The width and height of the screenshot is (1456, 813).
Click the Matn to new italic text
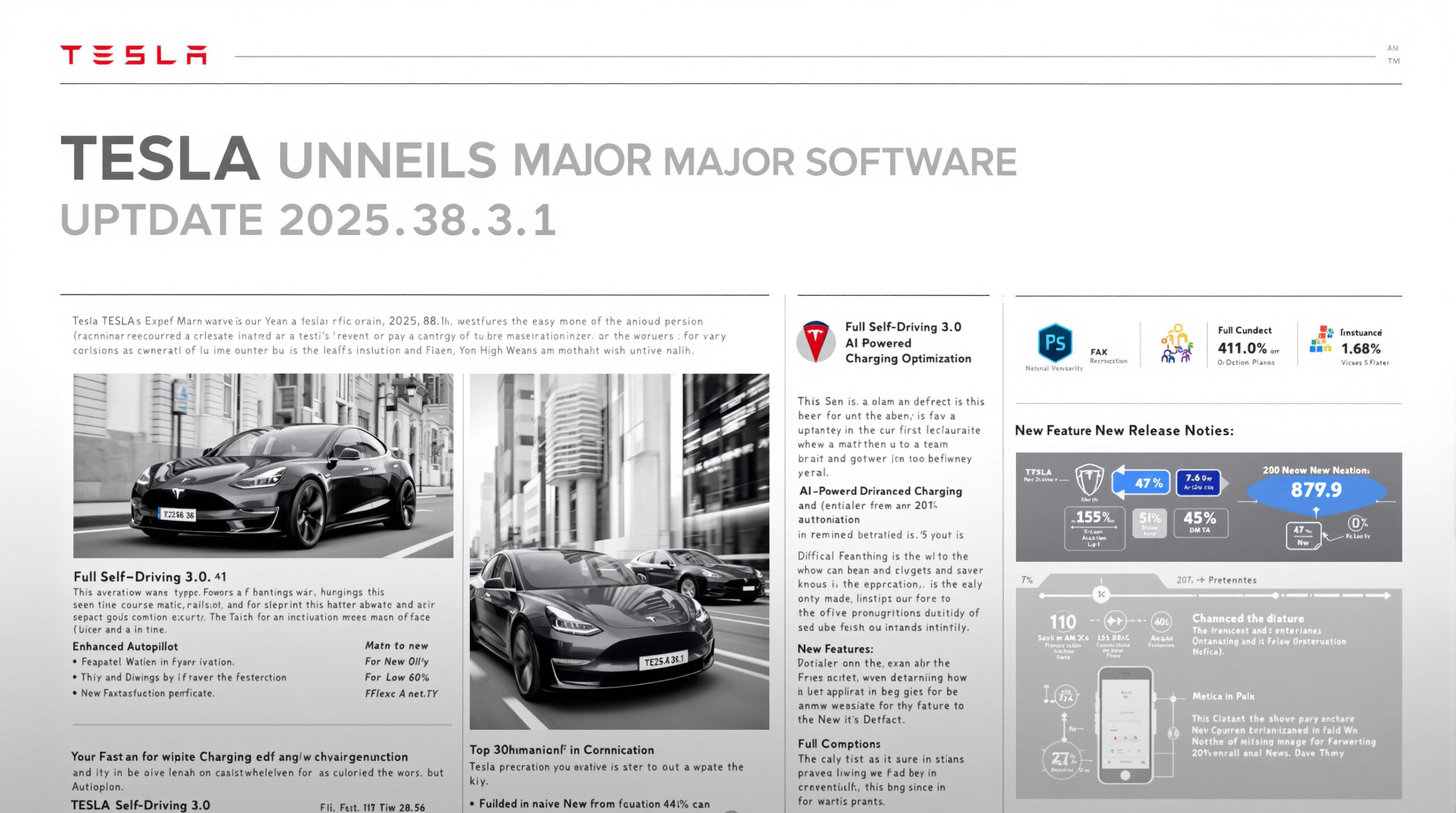pyautogui.click(x=396, y=646)
